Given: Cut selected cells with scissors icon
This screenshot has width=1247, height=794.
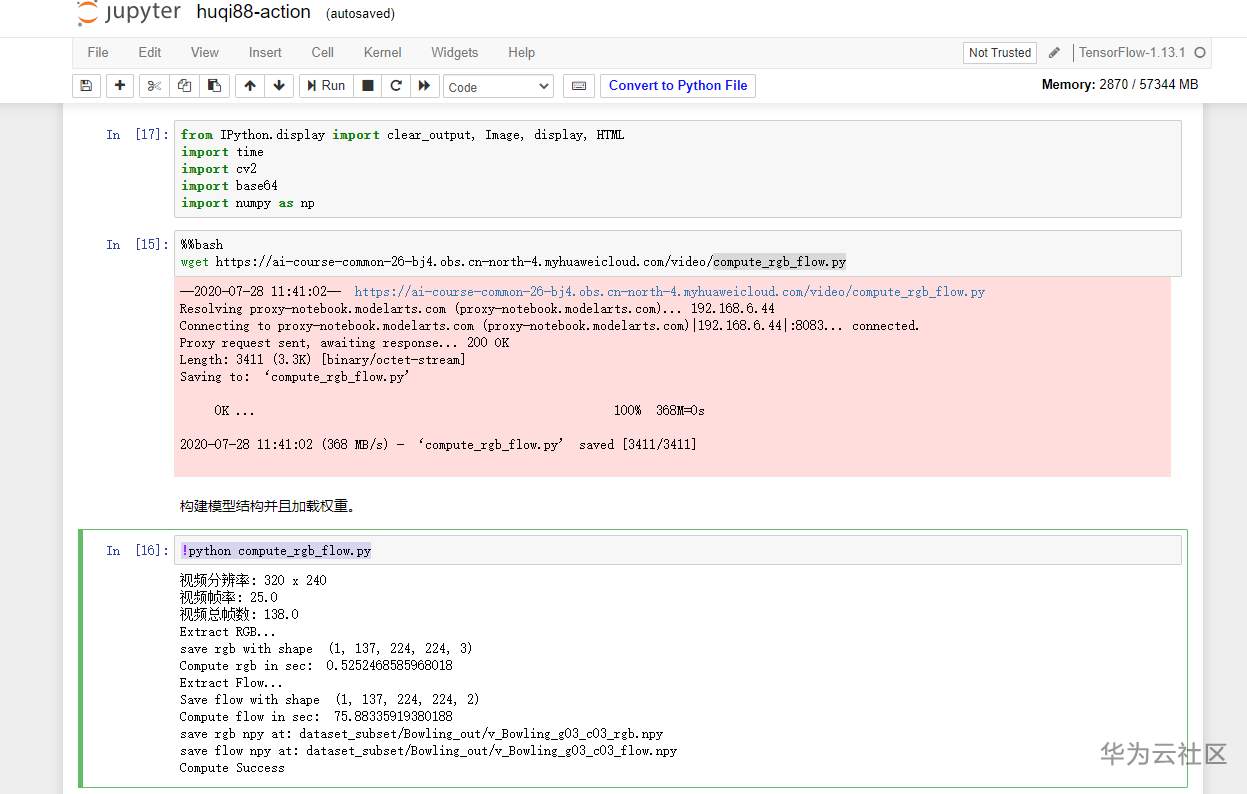Looking at the screenshot, I should tap(154, 86).
